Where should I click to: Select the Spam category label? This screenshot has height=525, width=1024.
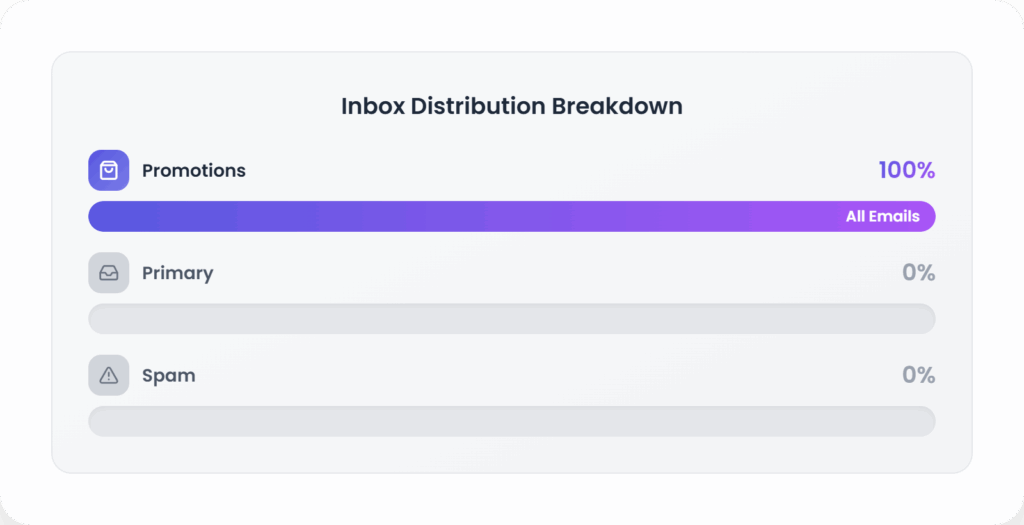click(168, 375)
